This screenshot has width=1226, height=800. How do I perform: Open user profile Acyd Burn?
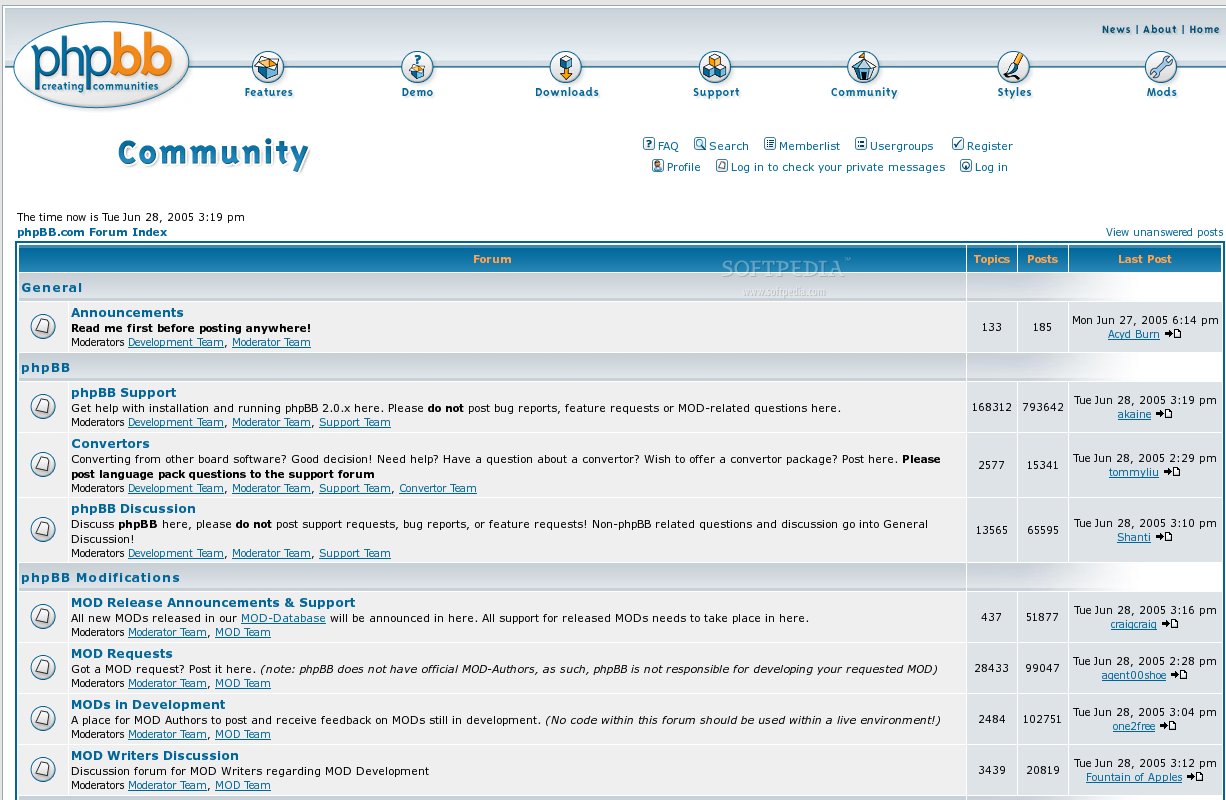(x=1134, y=334)
